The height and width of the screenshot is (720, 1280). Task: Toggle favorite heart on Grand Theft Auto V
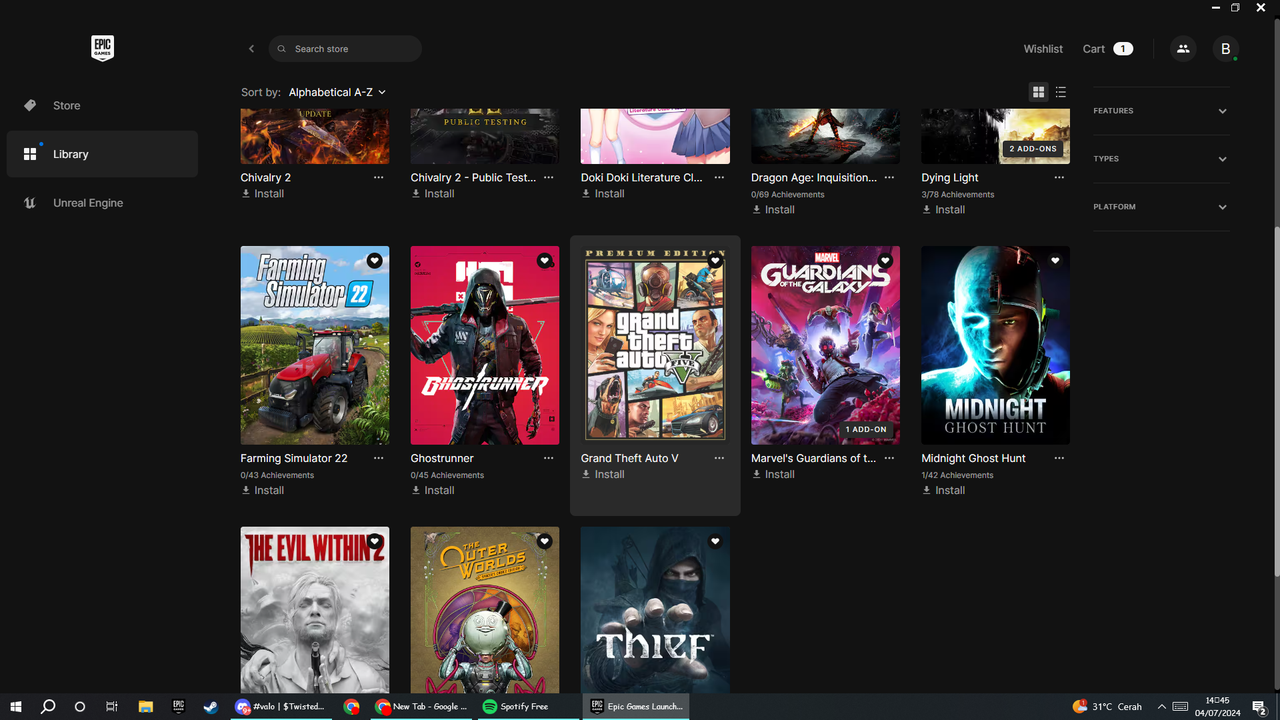(x=715, y=261)
